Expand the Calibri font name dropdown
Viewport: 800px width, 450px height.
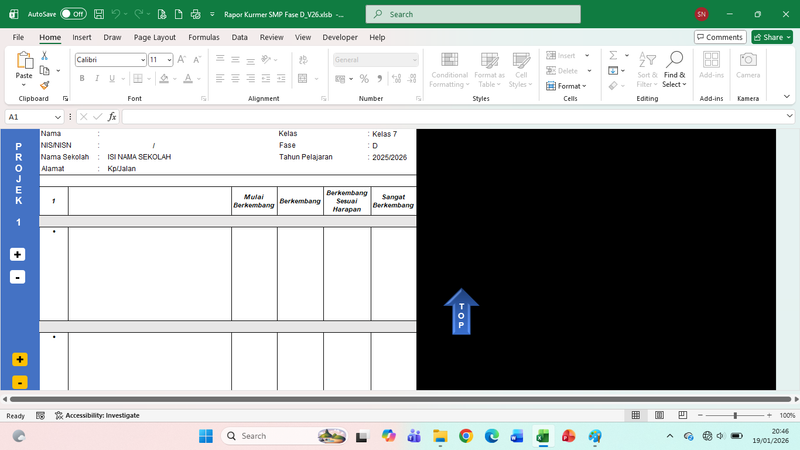point(142,60)
